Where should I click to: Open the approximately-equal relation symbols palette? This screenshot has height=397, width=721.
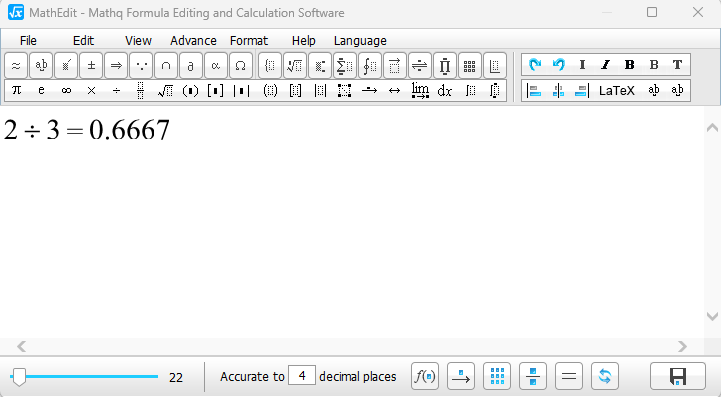16,66
